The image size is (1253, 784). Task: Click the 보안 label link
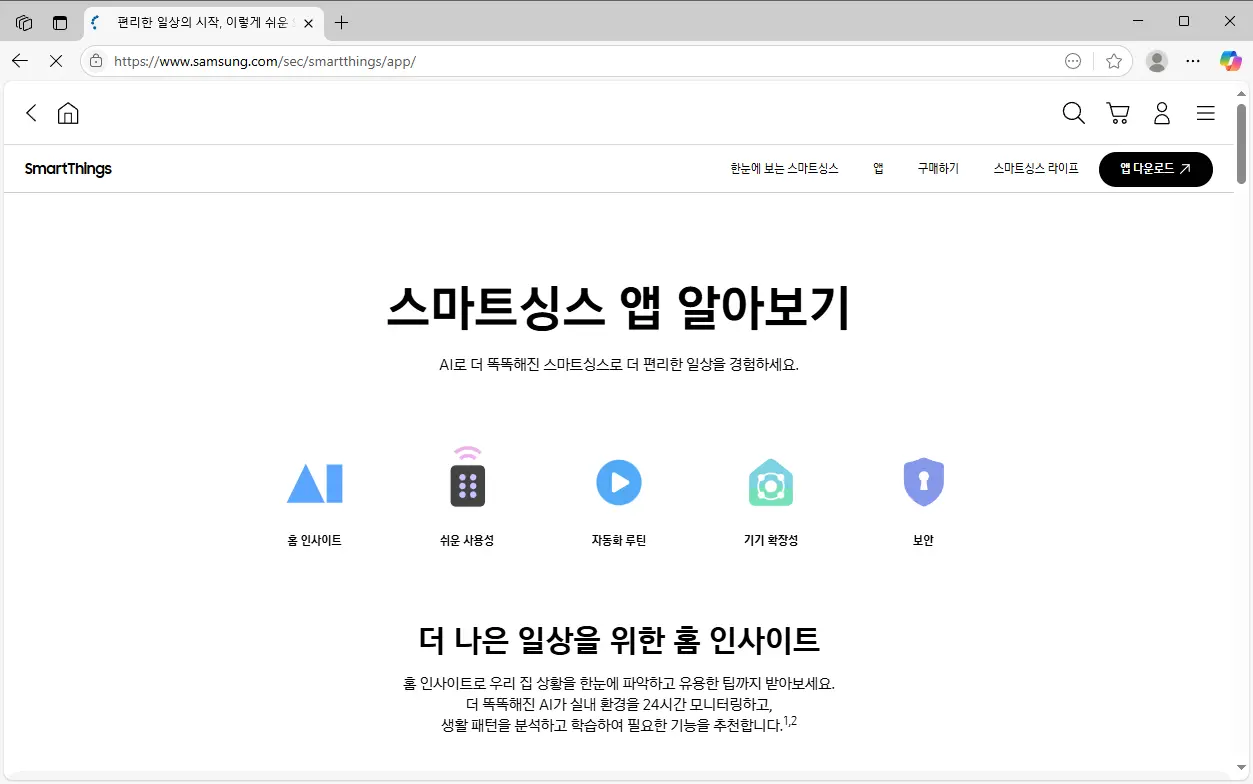click(x=923, y=540)
